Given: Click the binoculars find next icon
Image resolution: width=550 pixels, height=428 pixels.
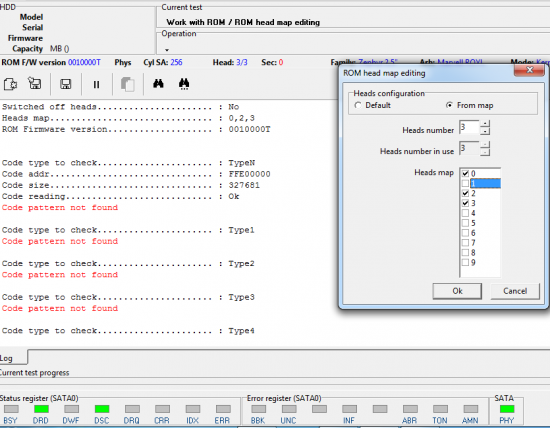Looking at the screenshot, I should (184, 84).
